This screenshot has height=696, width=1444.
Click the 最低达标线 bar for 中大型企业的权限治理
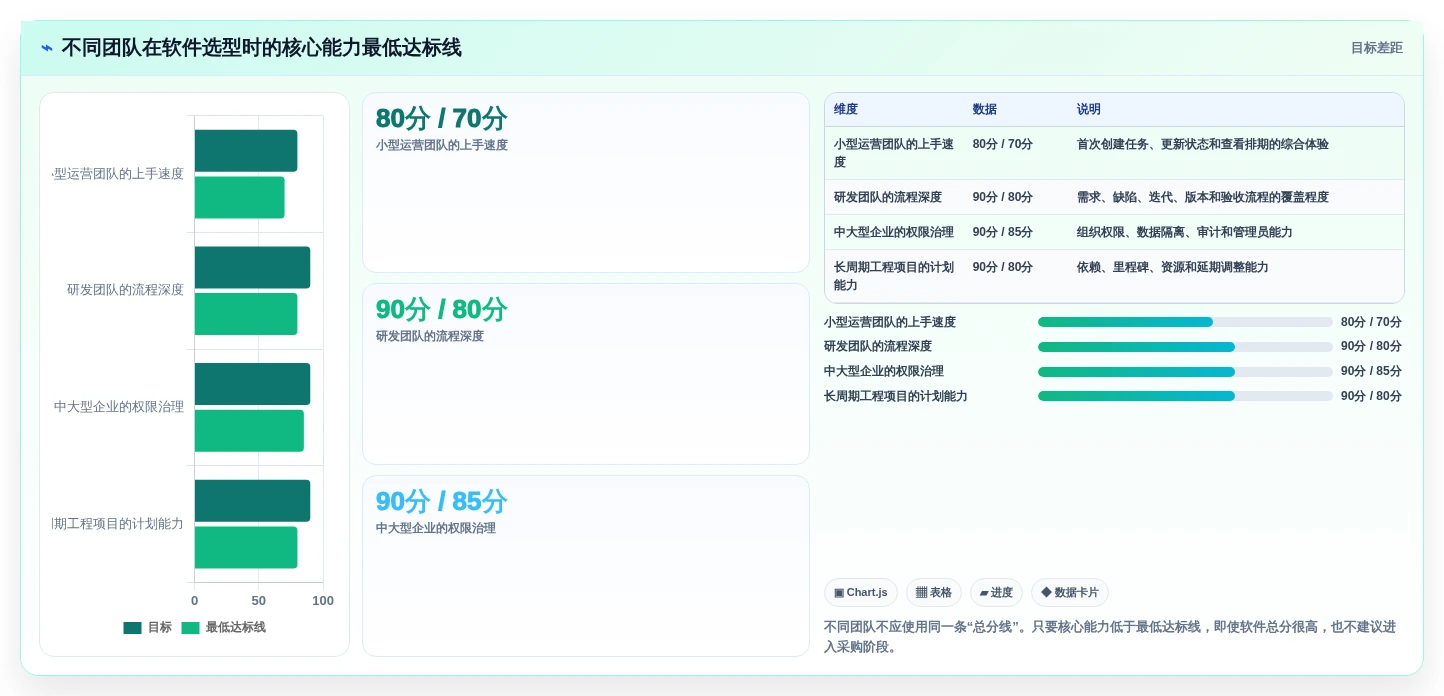(249, 431)
